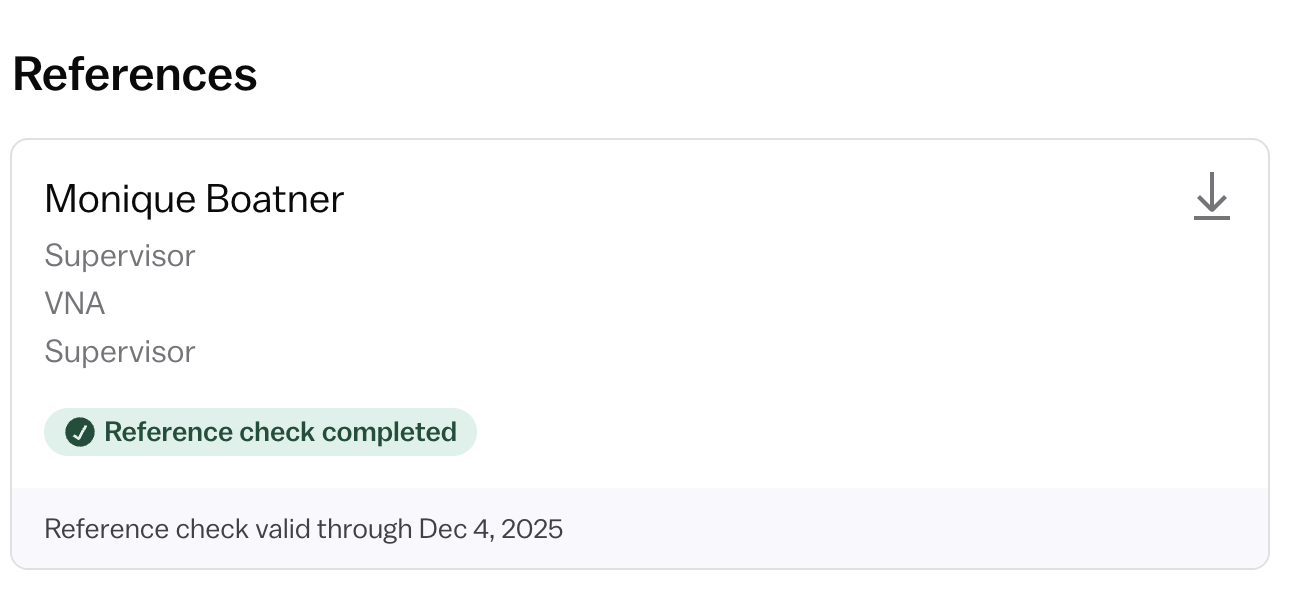Click the word Boatner in the name
Image resolution: width=1296 pixels, height=598 pixels.
tap(275, 200)
